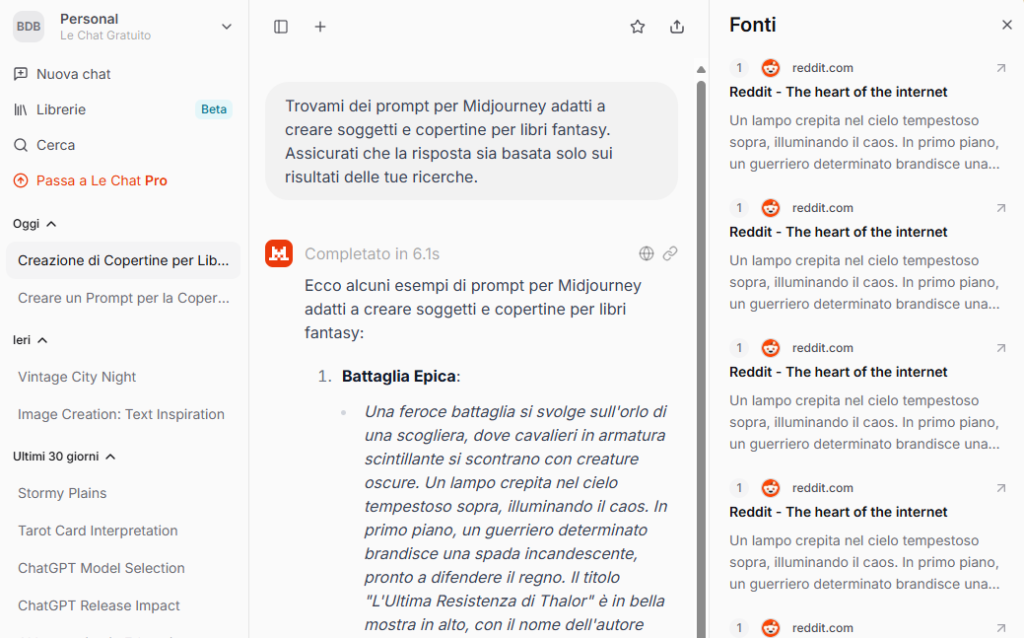Open Librerie from sidebar
This screenshot has height=638, width=1024.
(x=61, y=110)
